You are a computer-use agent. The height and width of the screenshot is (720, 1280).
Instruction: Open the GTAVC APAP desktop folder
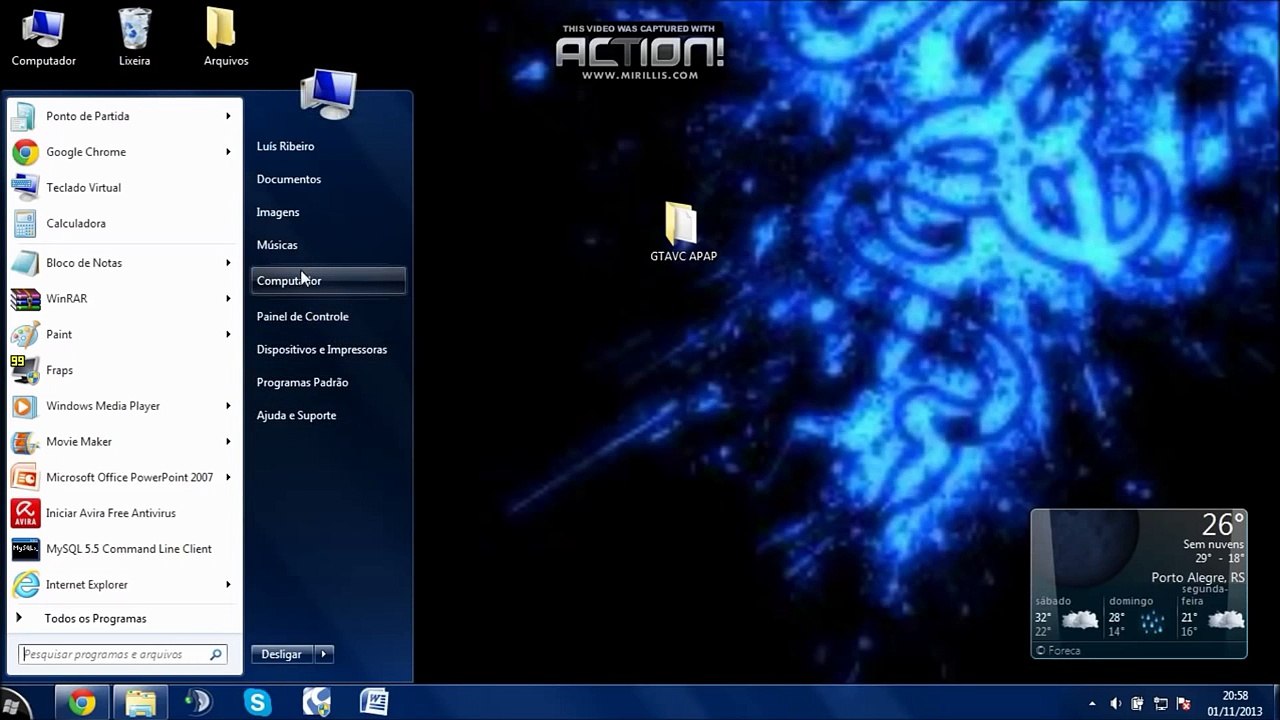(683, 232)
